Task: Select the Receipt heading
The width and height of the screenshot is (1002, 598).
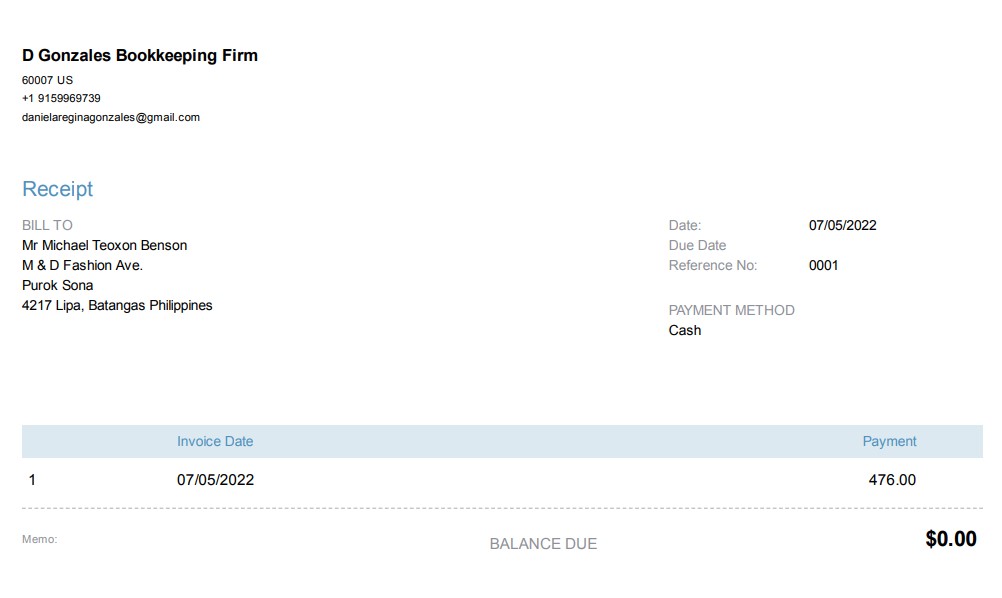Action: (57, 189)
